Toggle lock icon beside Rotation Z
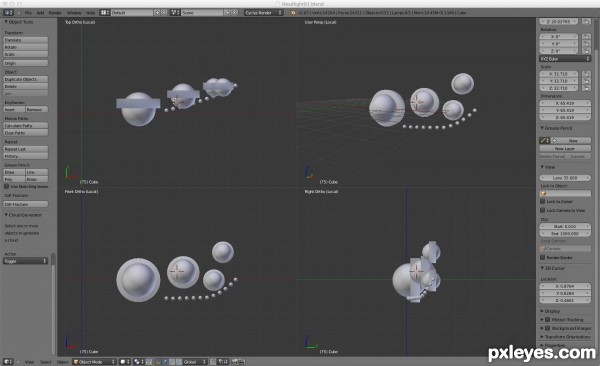Screen dimensions: 600x366 [x=586, y=51]
